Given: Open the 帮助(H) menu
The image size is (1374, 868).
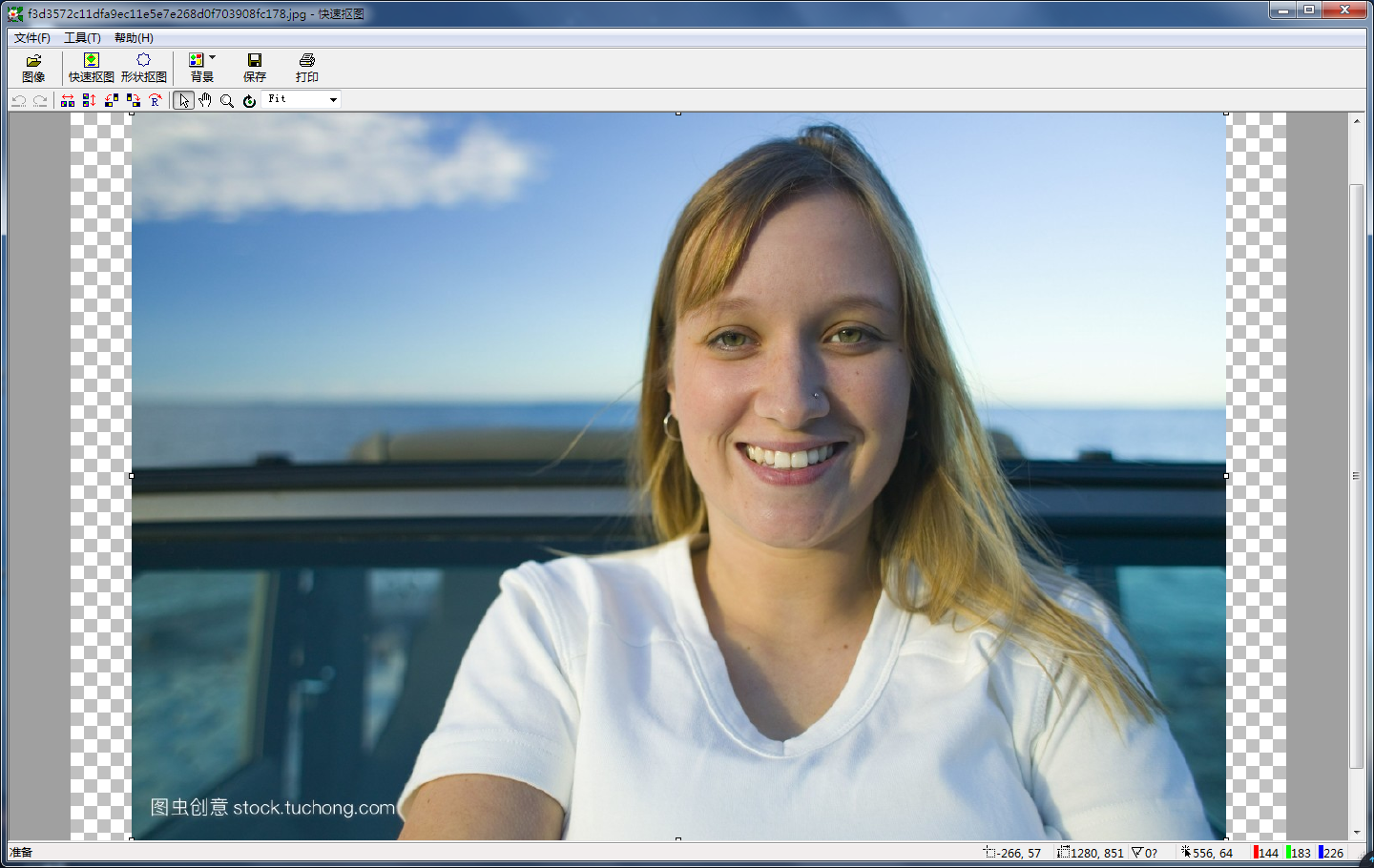Looking at the screenshot, I should coord(134,38).
